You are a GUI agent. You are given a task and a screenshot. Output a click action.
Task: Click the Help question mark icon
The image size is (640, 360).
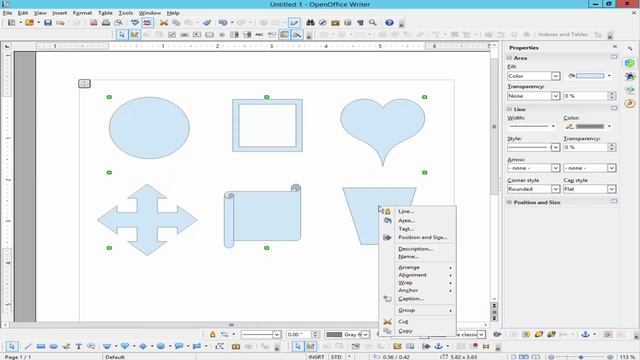point(389,23)
